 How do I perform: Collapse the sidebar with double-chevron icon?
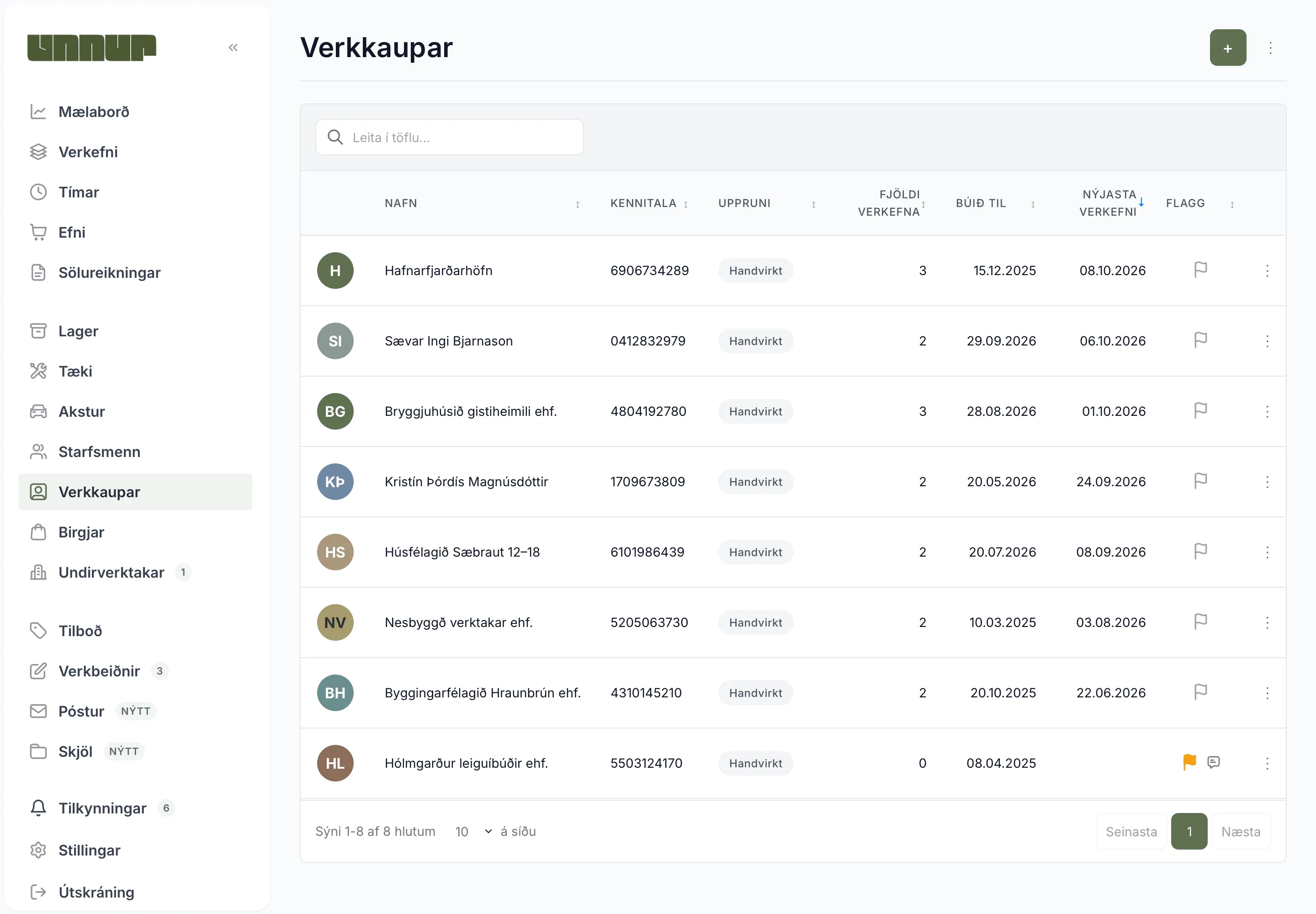click(233, 48)
